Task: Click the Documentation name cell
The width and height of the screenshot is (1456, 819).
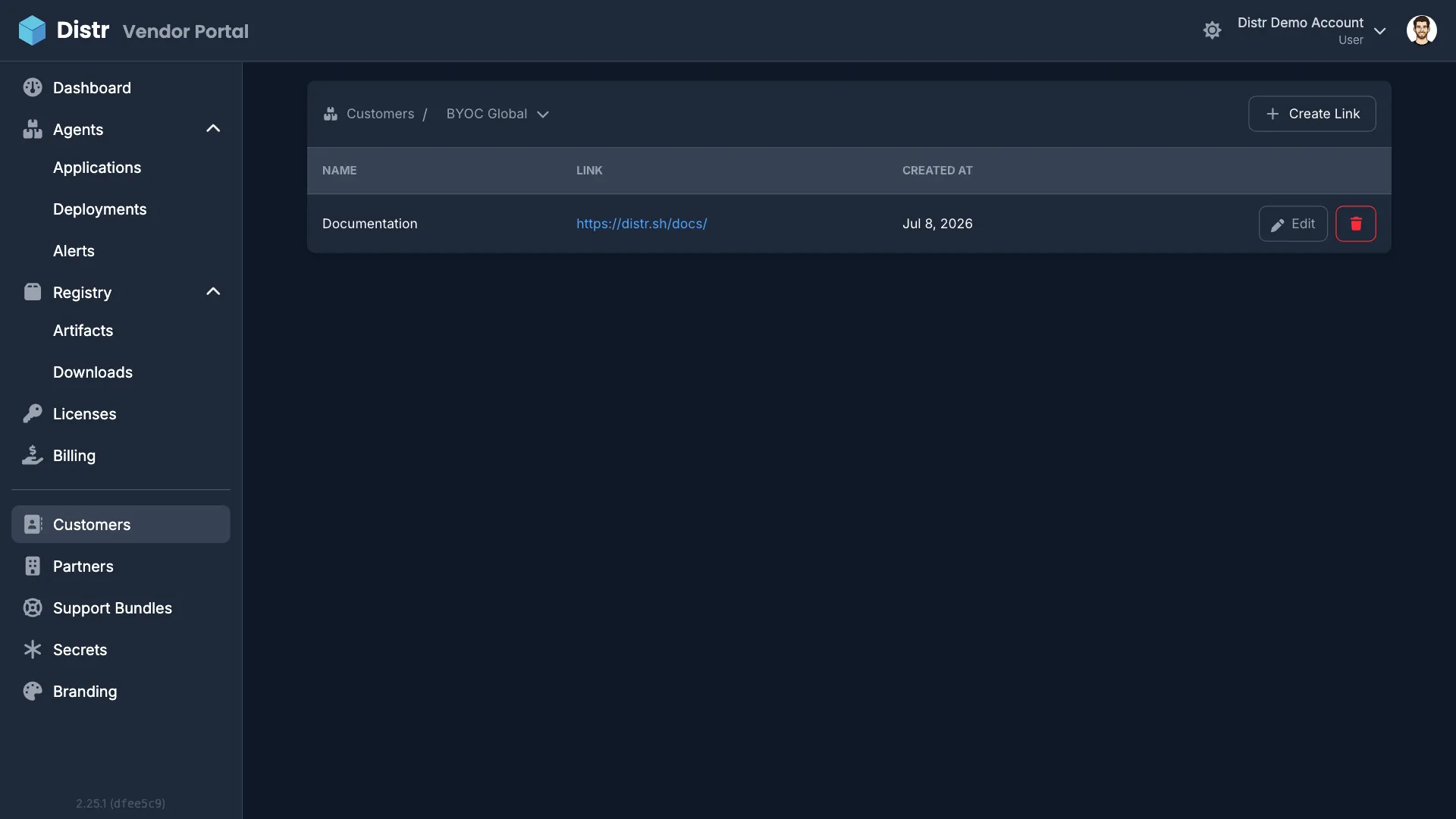Action: click(x=369, y=224)
